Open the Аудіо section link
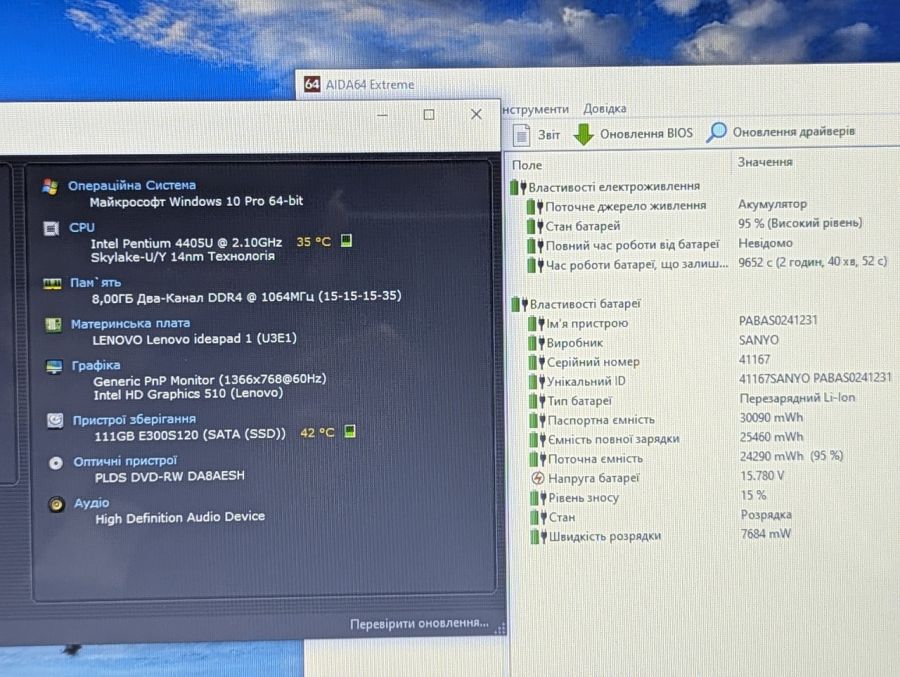The height and width of the screenshot is (677, 900). 92,503
